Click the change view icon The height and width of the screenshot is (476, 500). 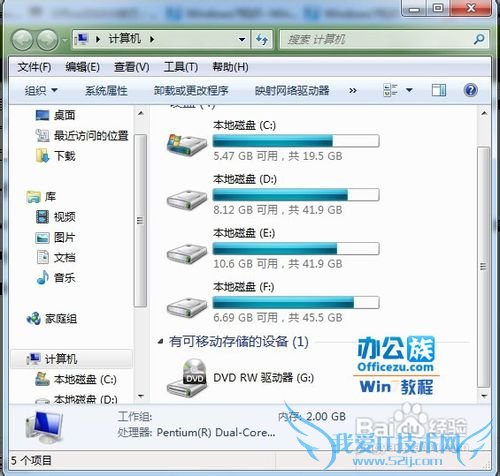tap(390, 90)
